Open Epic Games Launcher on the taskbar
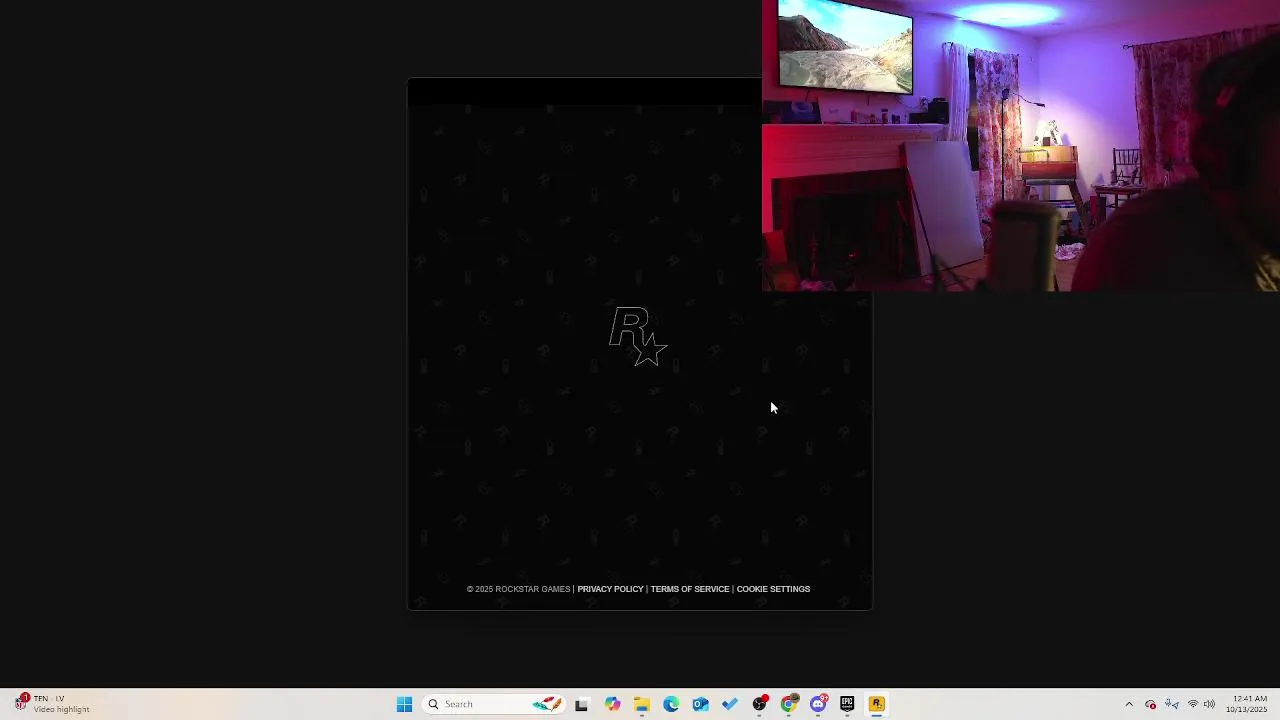 point(847,704)
